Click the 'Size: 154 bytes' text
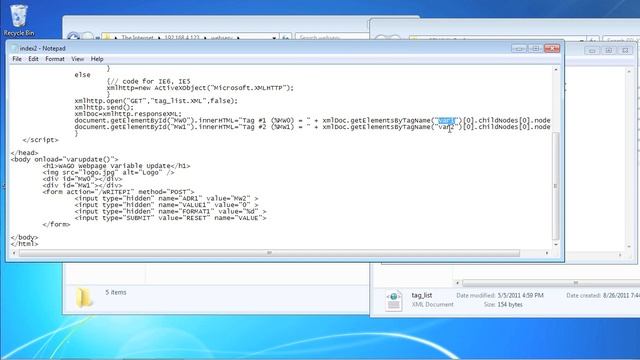This screenshot has width=640, height=360. tap(503, 304)
